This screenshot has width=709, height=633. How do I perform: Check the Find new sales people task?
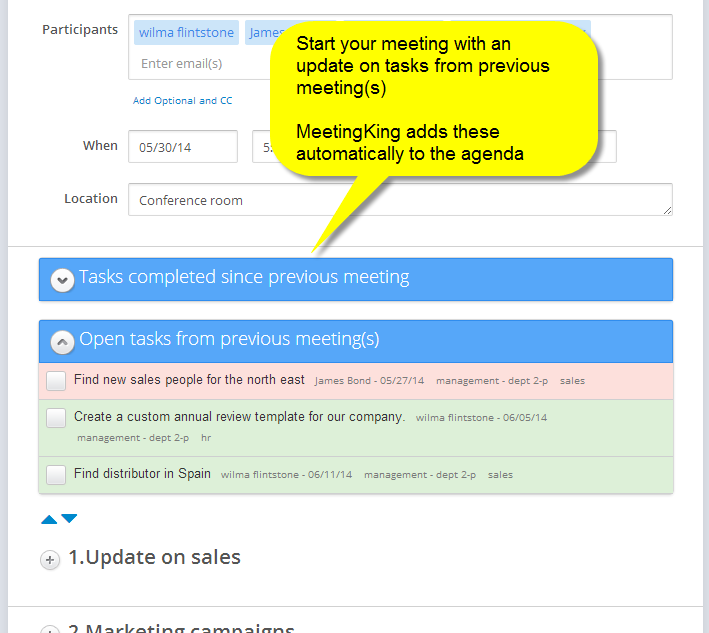[56, 381]
